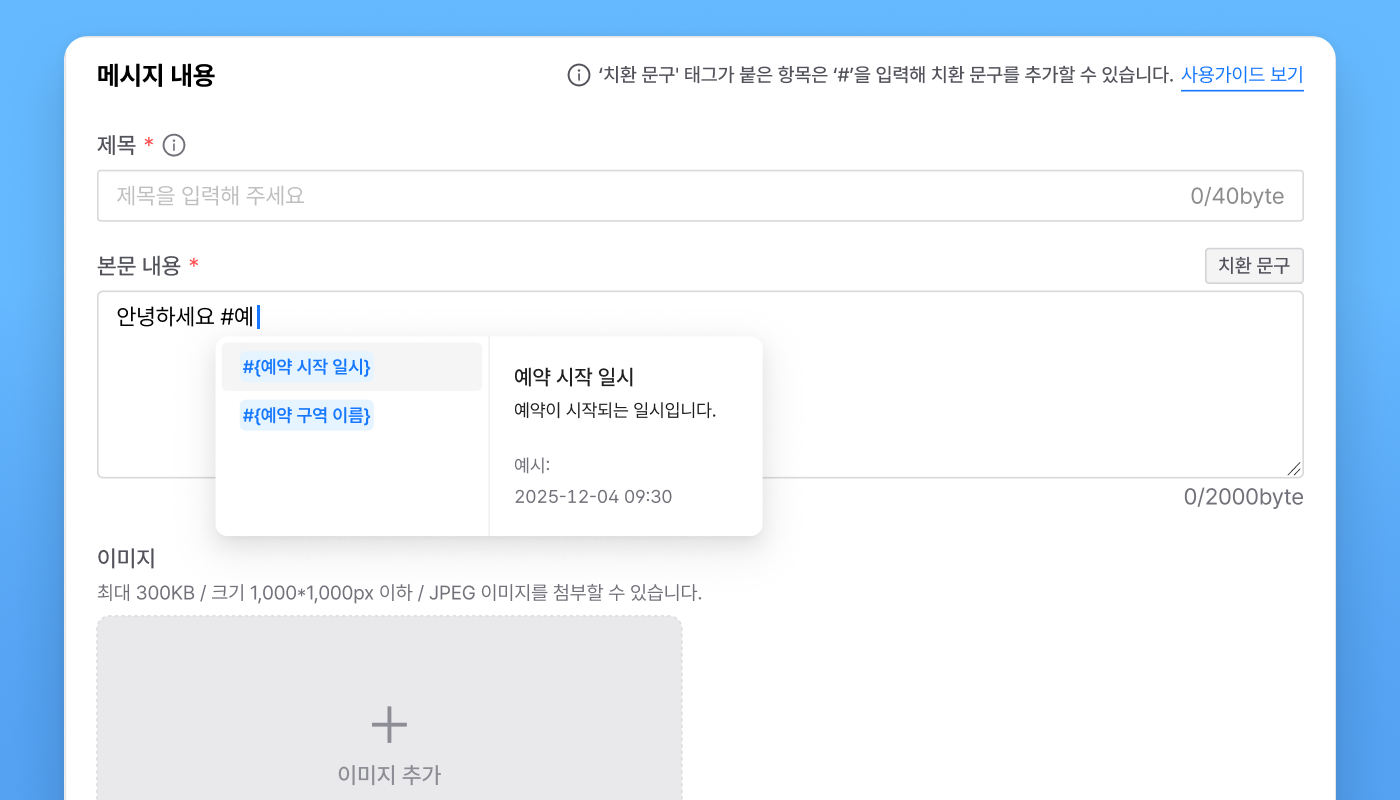Click the 이미지 추가 upload label
This screenshot has height=800, width=1400.
(389, 774)
